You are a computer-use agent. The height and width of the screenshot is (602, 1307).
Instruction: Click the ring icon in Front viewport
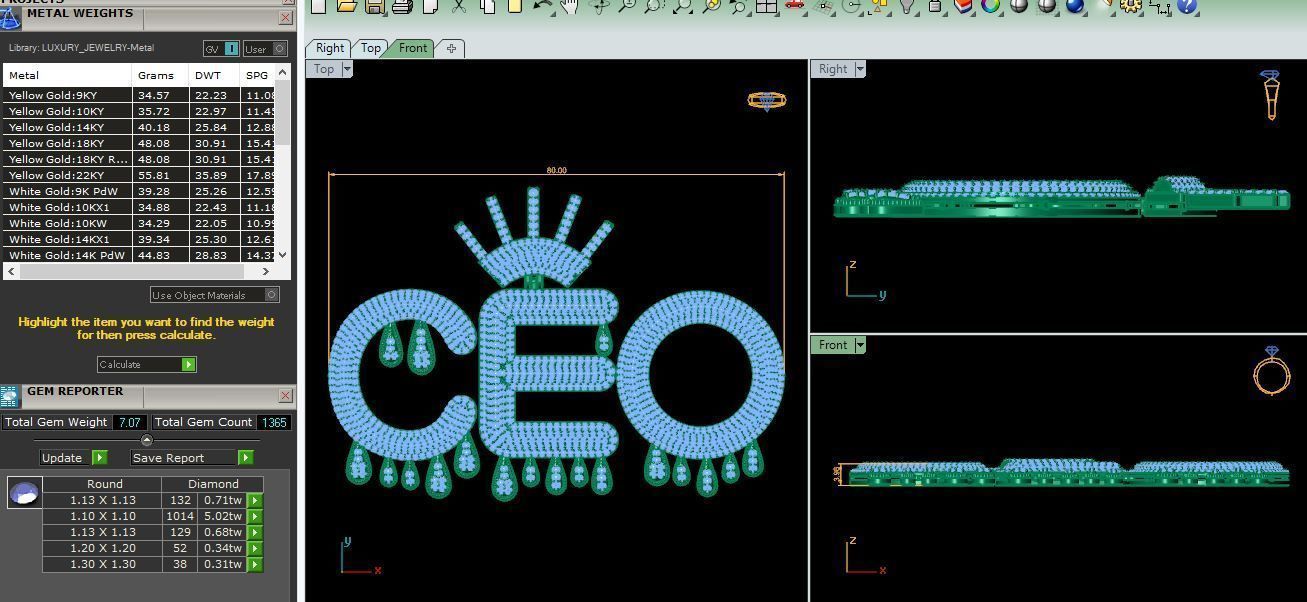coord(1271,370)
